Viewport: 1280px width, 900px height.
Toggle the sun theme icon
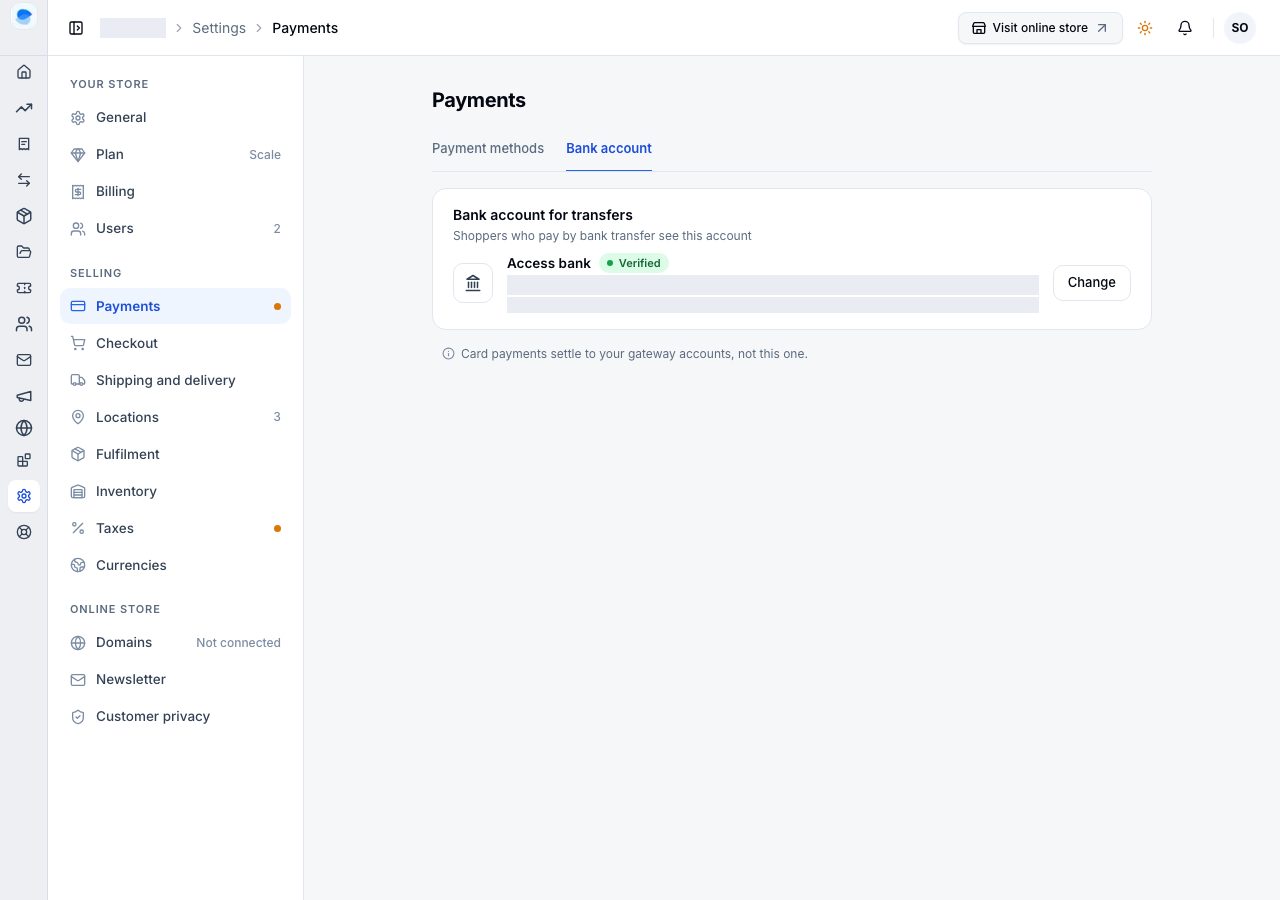1145,28
